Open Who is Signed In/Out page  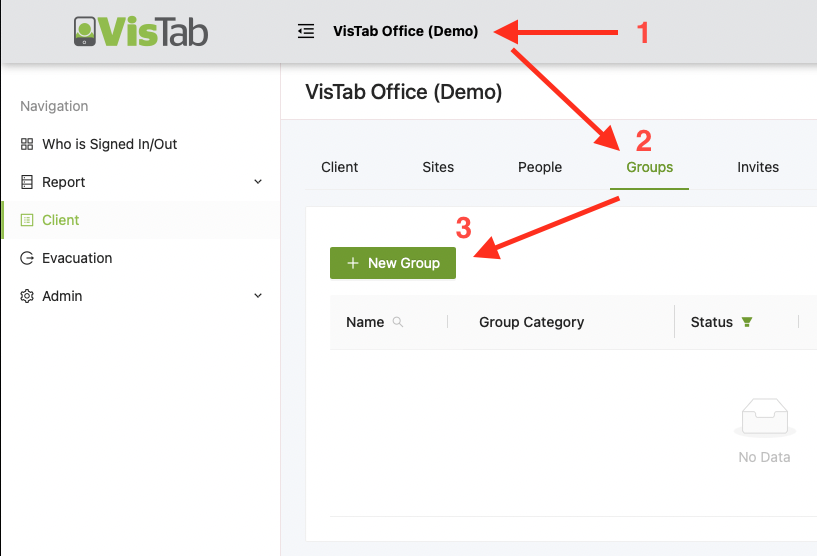109,144
